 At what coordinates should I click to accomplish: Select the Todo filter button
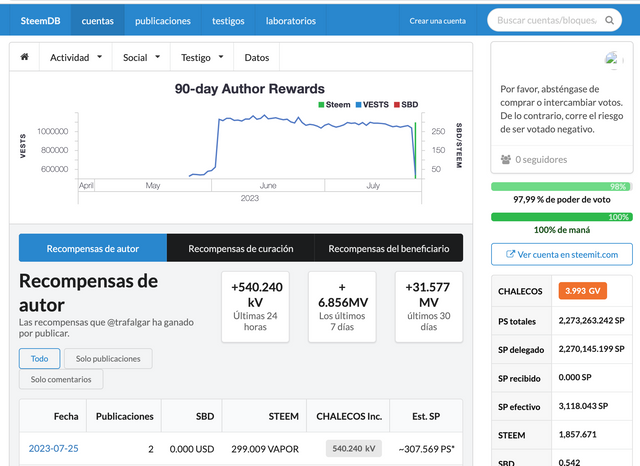tap(40, 359)
